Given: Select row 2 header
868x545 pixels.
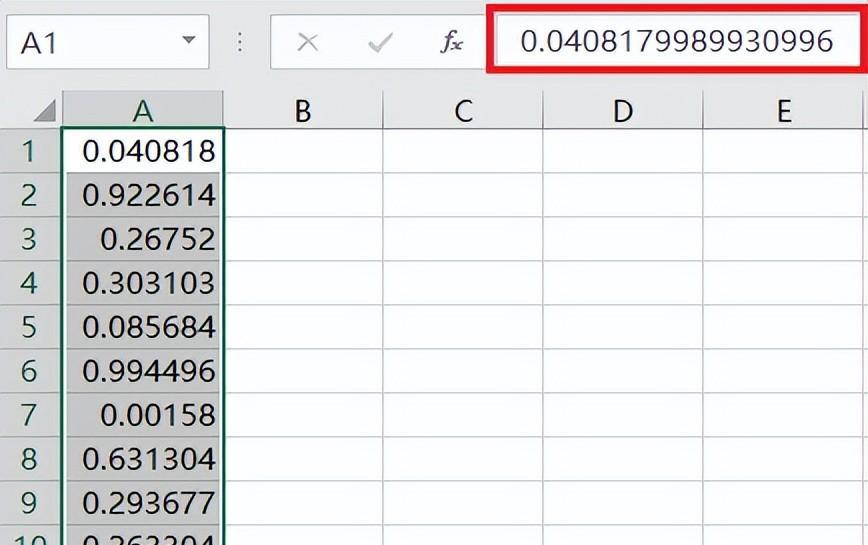Looking at the screenshot, I should click(29, 195).
